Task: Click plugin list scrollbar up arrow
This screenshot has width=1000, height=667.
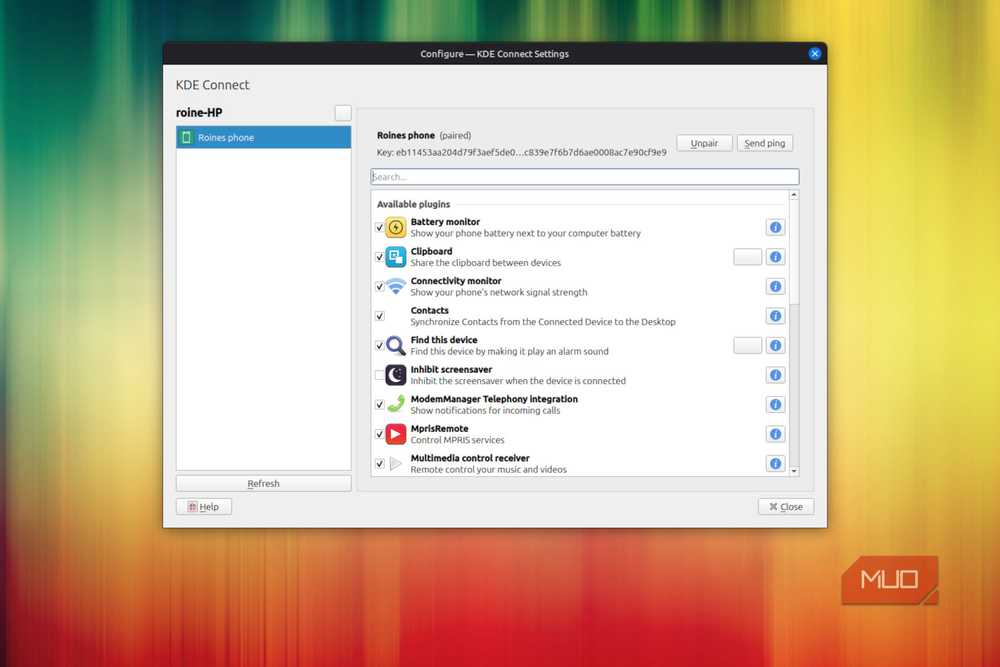Action: pos(794,194)
